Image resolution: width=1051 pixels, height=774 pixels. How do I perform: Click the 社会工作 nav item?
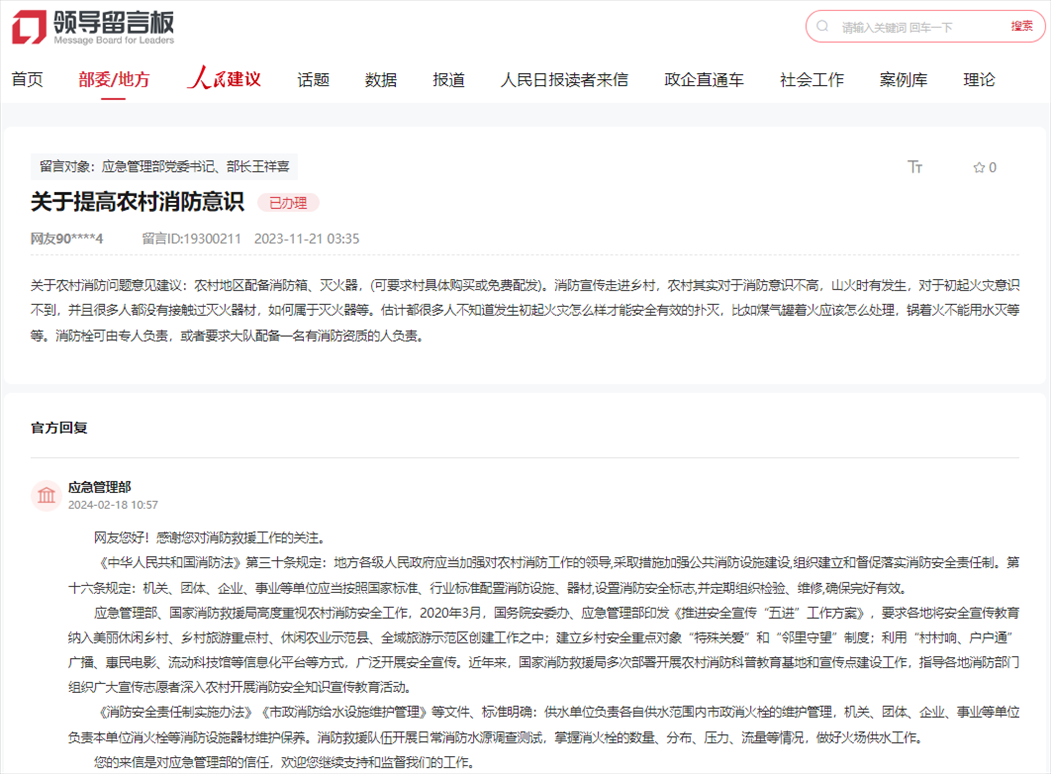coord(810,79)
